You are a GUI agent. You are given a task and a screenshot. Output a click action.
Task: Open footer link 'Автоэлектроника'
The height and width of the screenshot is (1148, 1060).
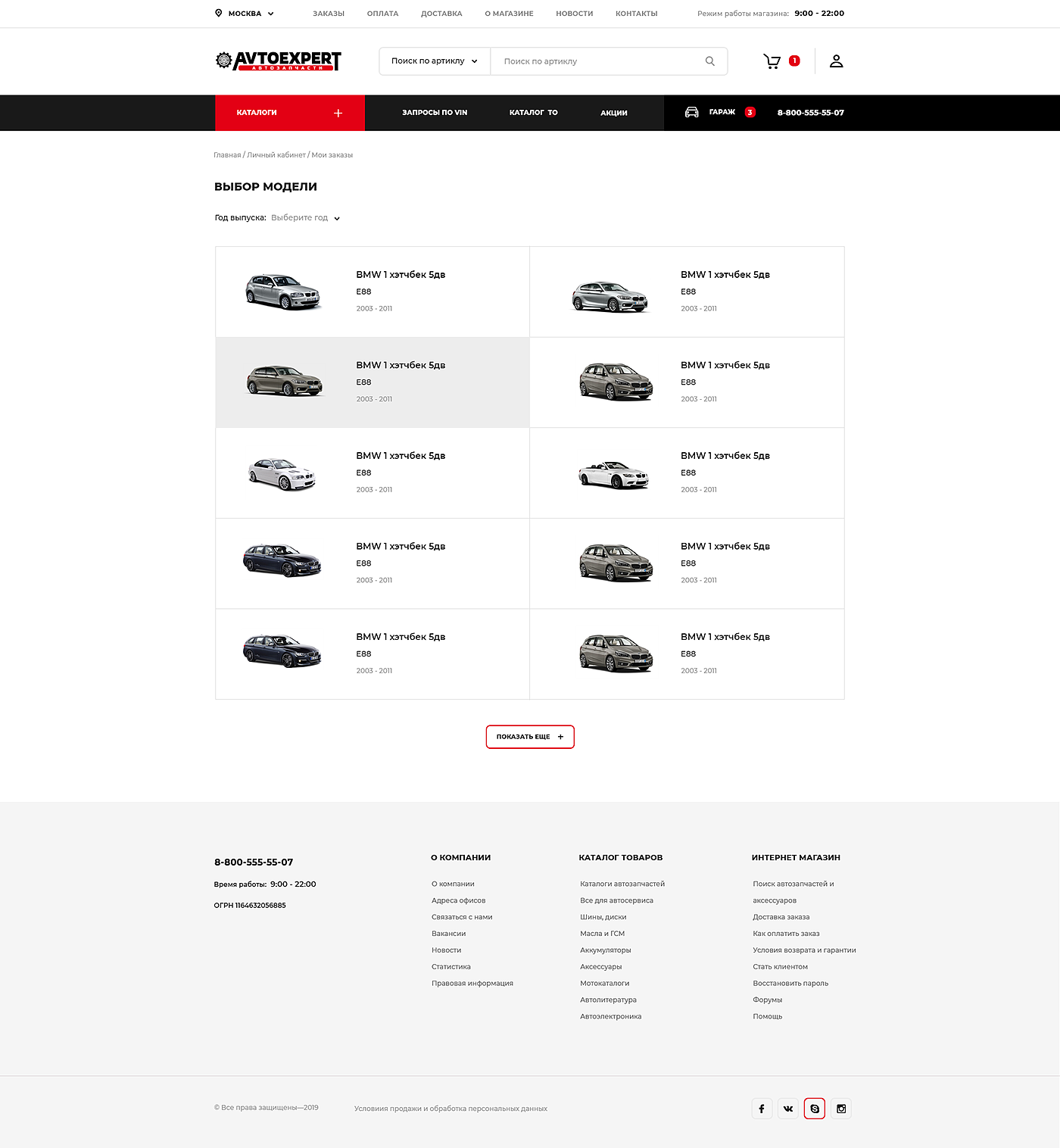tap(611, 1017)
